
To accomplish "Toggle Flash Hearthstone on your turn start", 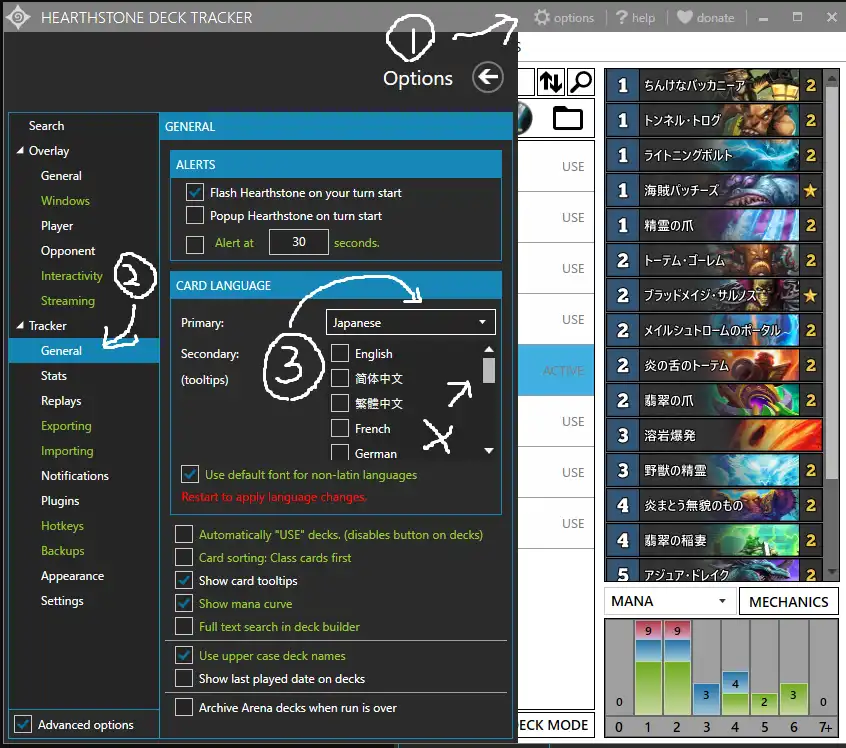I will tap(195, 192).
